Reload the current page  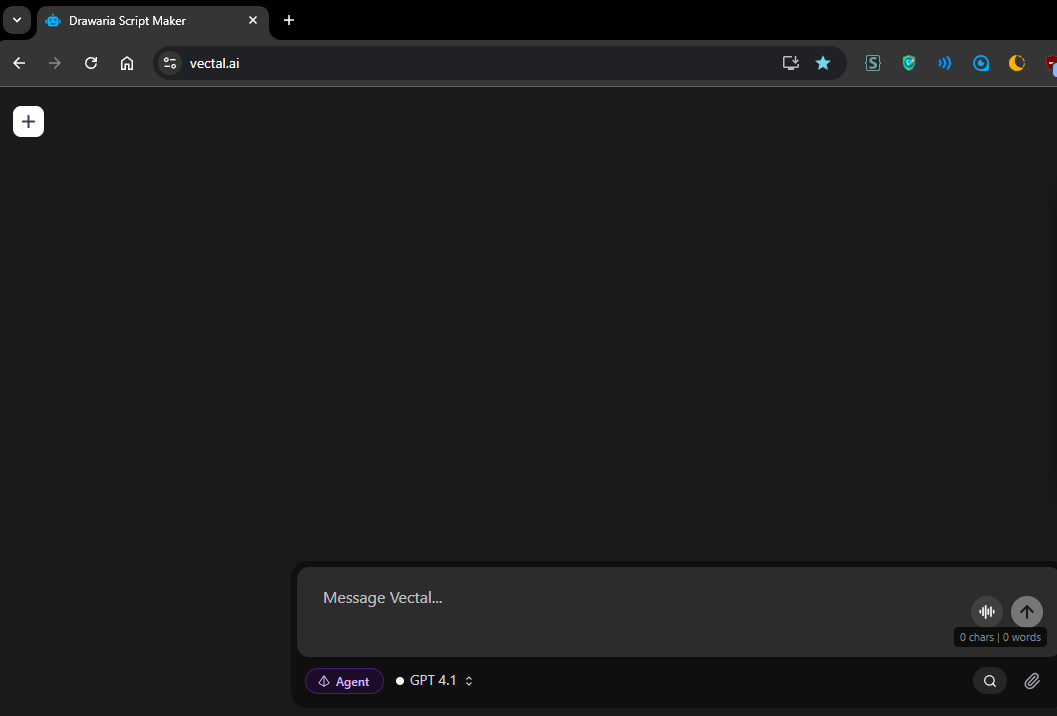[91, 63]
